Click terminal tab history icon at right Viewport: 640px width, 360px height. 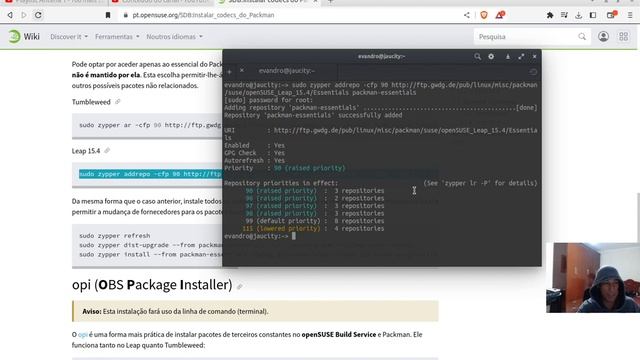click(533, 72)
